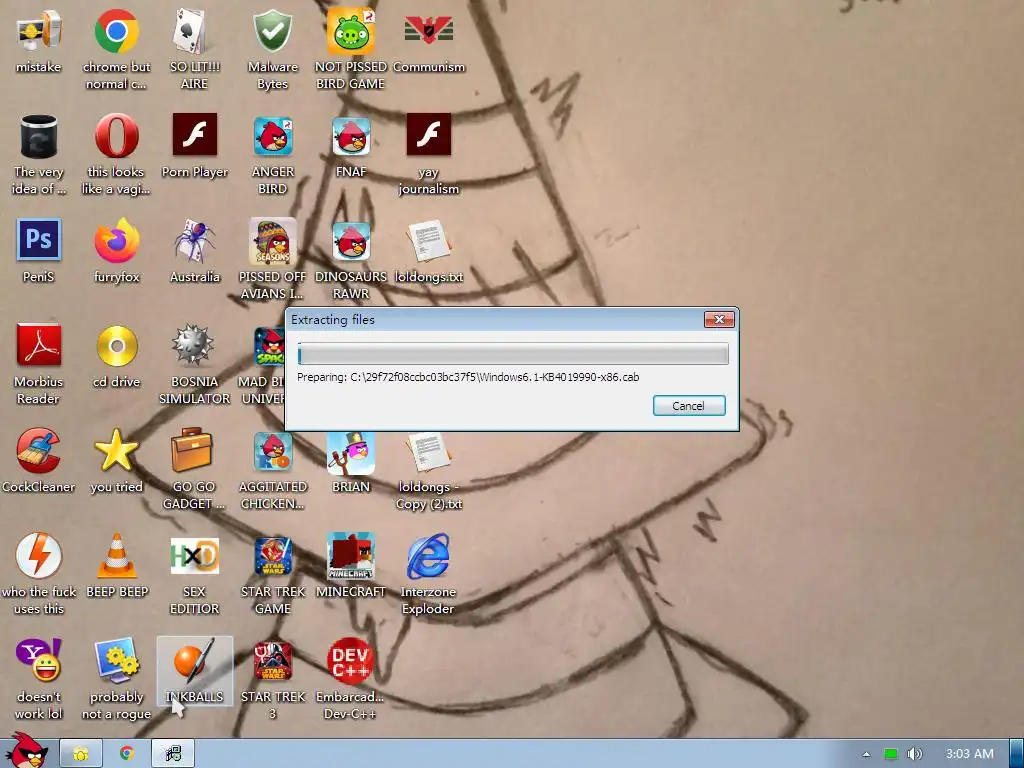
Task: Select the 'mistake' computer icon
Action: coord(39,31)
